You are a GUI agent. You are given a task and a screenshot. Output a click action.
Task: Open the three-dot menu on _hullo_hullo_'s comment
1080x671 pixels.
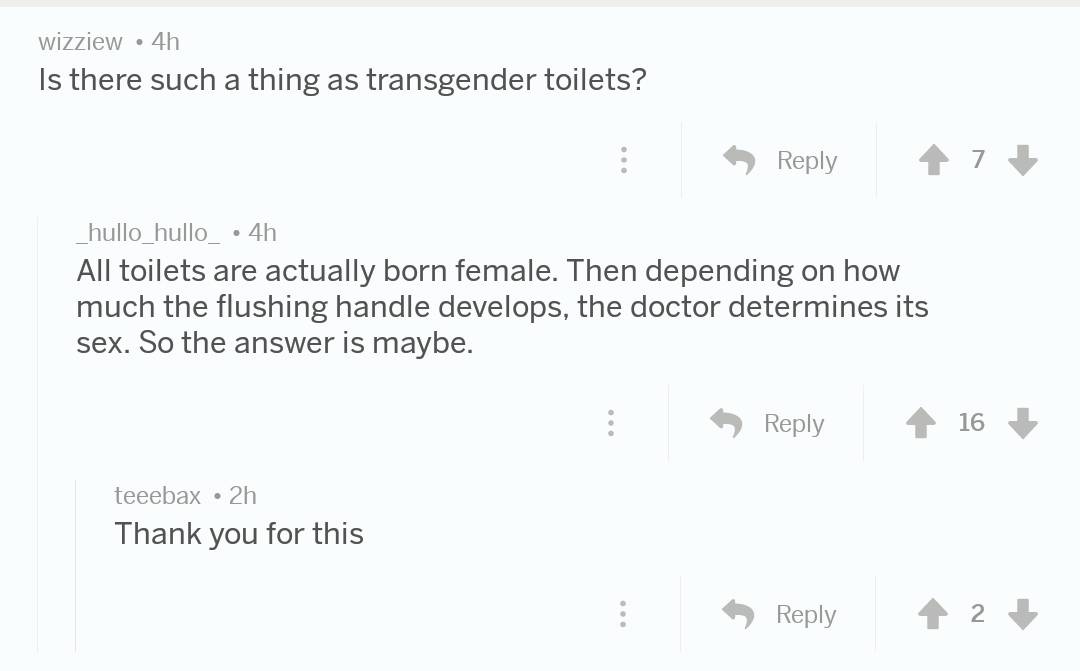pos(611,423)
